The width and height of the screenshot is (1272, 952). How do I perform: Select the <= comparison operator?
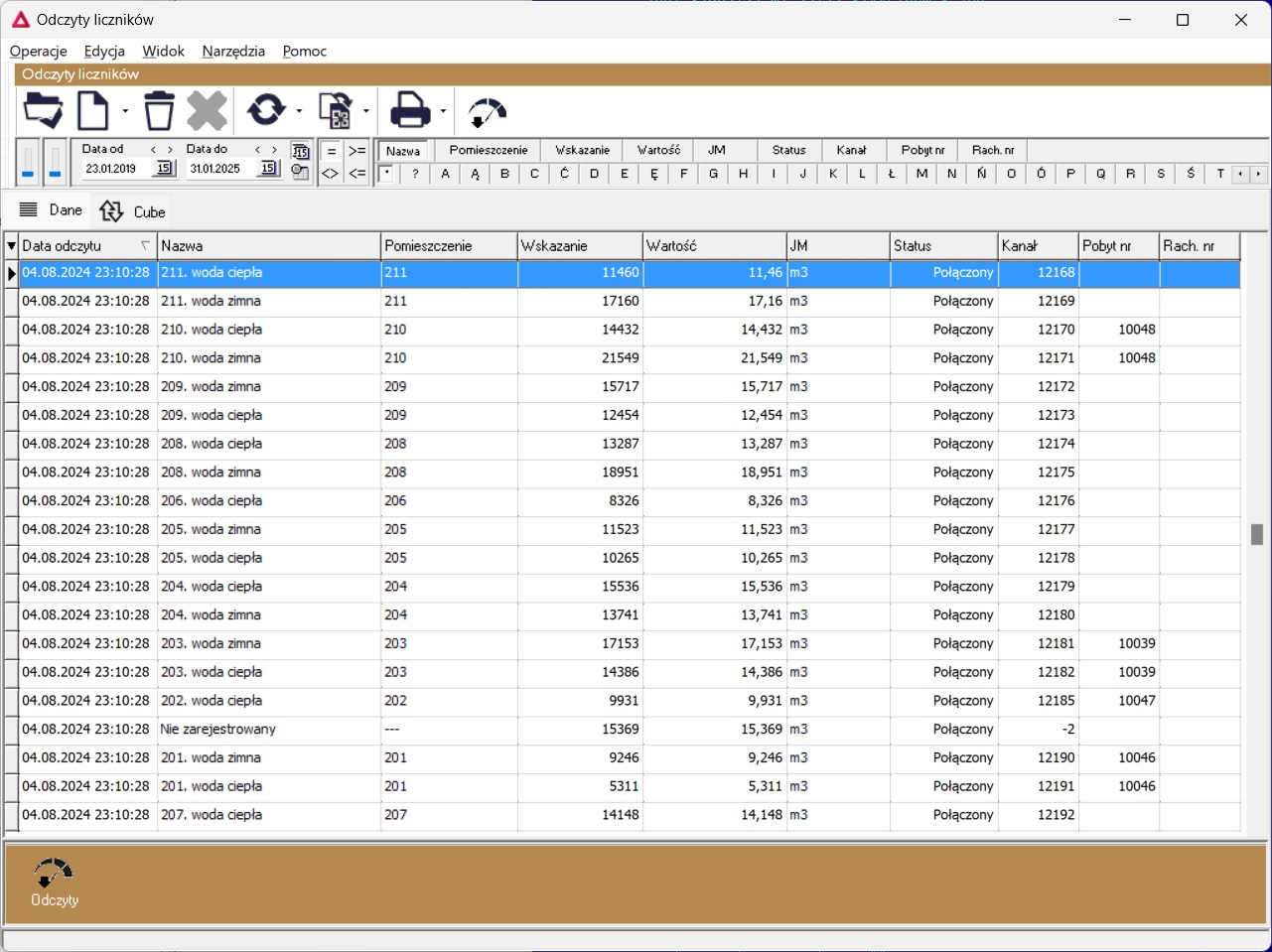(357, 174)
